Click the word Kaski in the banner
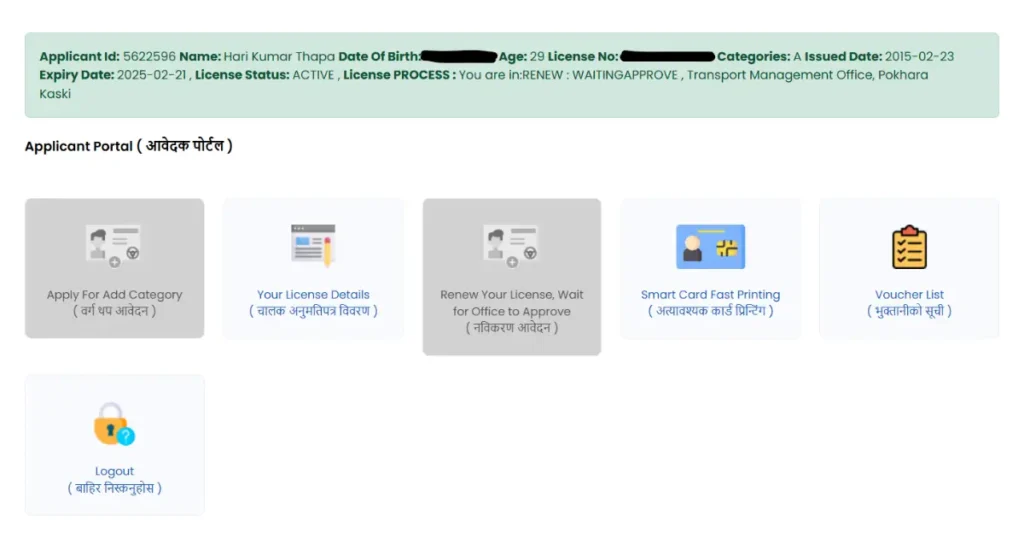Screen dimensions: 1024x538 coord(55,94)
